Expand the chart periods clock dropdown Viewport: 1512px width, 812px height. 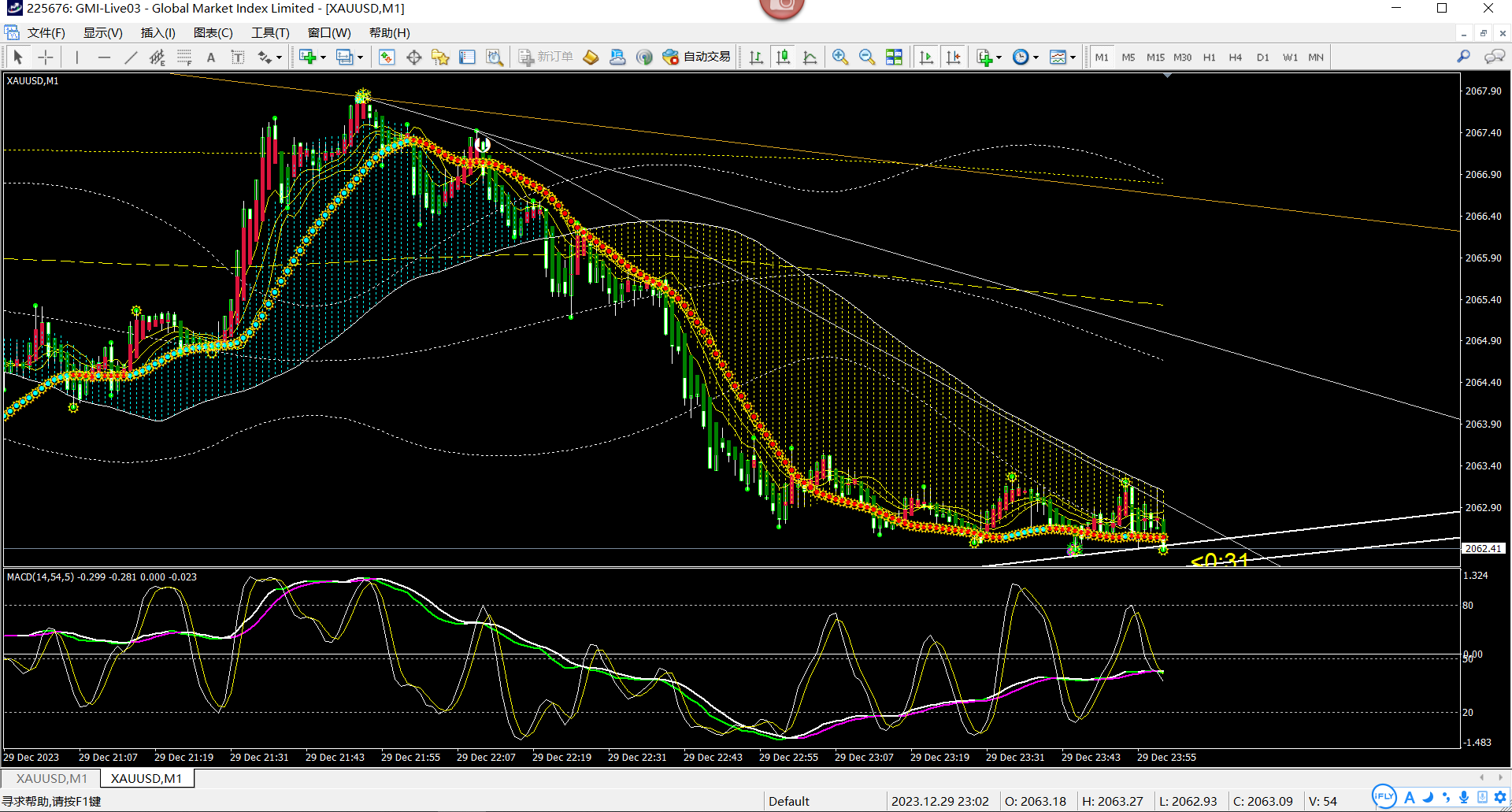[1036, 57]
